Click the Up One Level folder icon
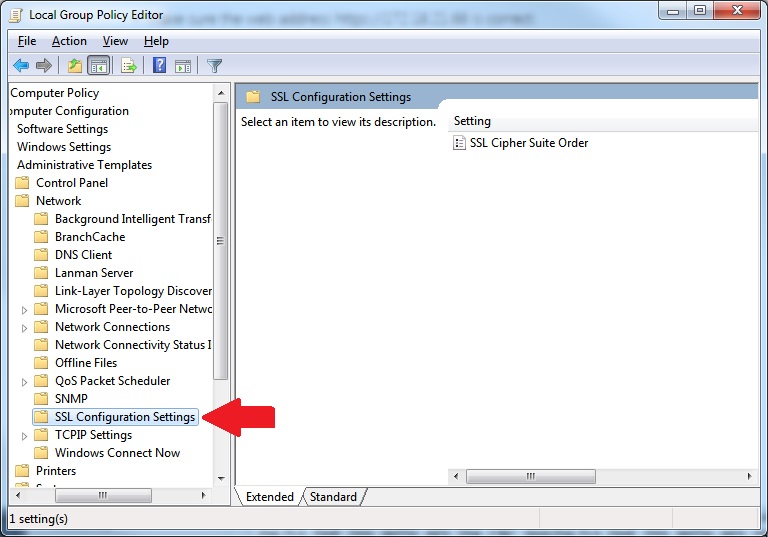Image resolution: width=768 pixels, height=537 pixels. tap(75, 66)
